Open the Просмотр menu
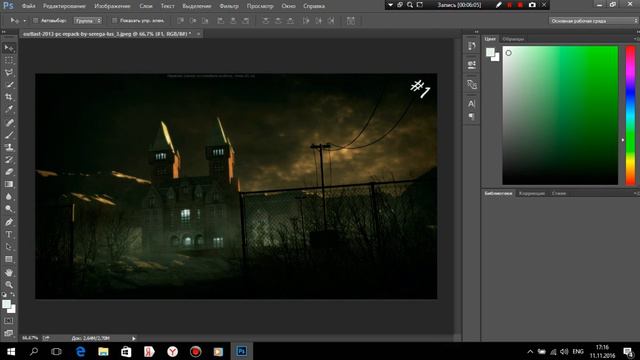The image size is (640, 360). coord(260,6)
